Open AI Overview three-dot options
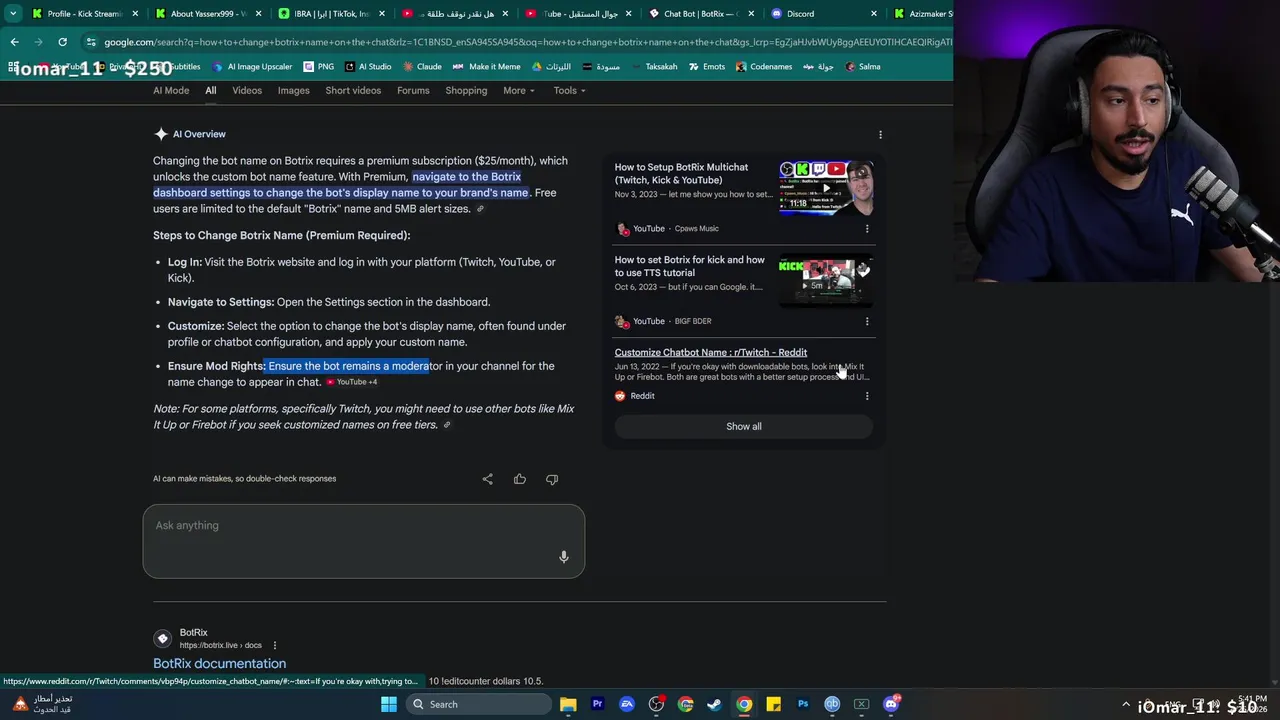 [880, 134]
